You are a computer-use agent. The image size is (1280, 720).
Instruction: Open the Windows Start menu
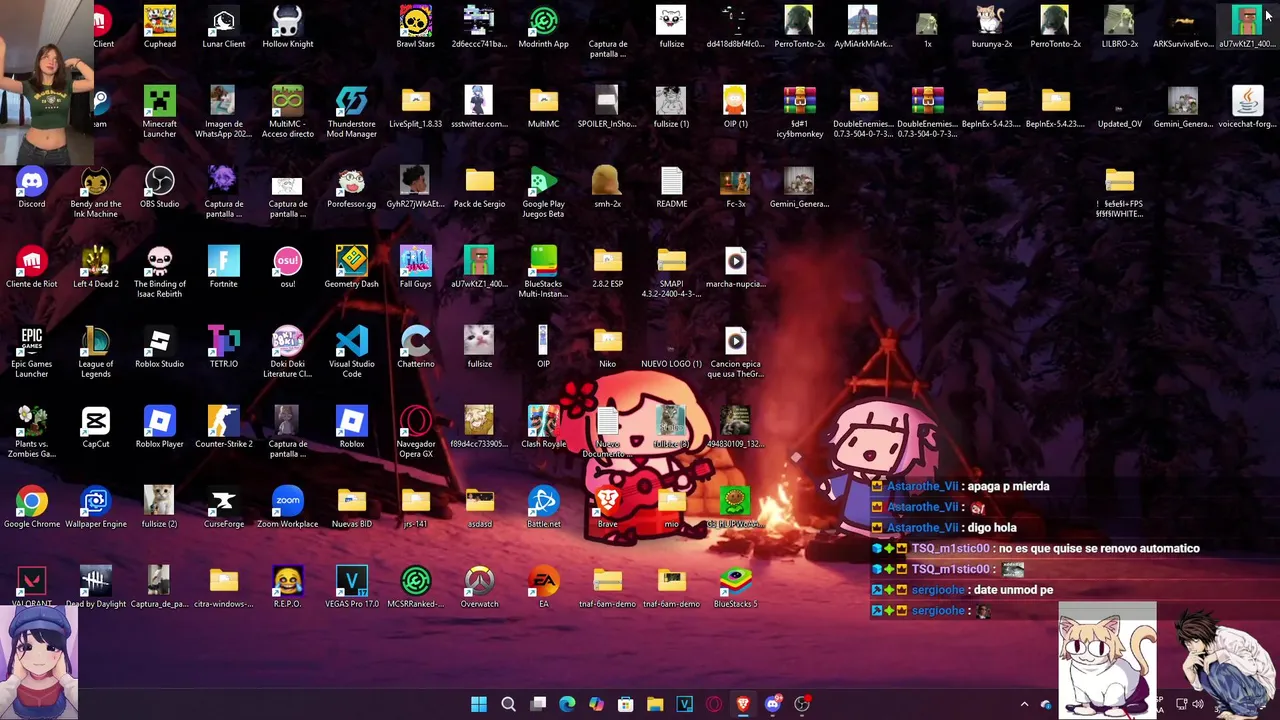479,704
